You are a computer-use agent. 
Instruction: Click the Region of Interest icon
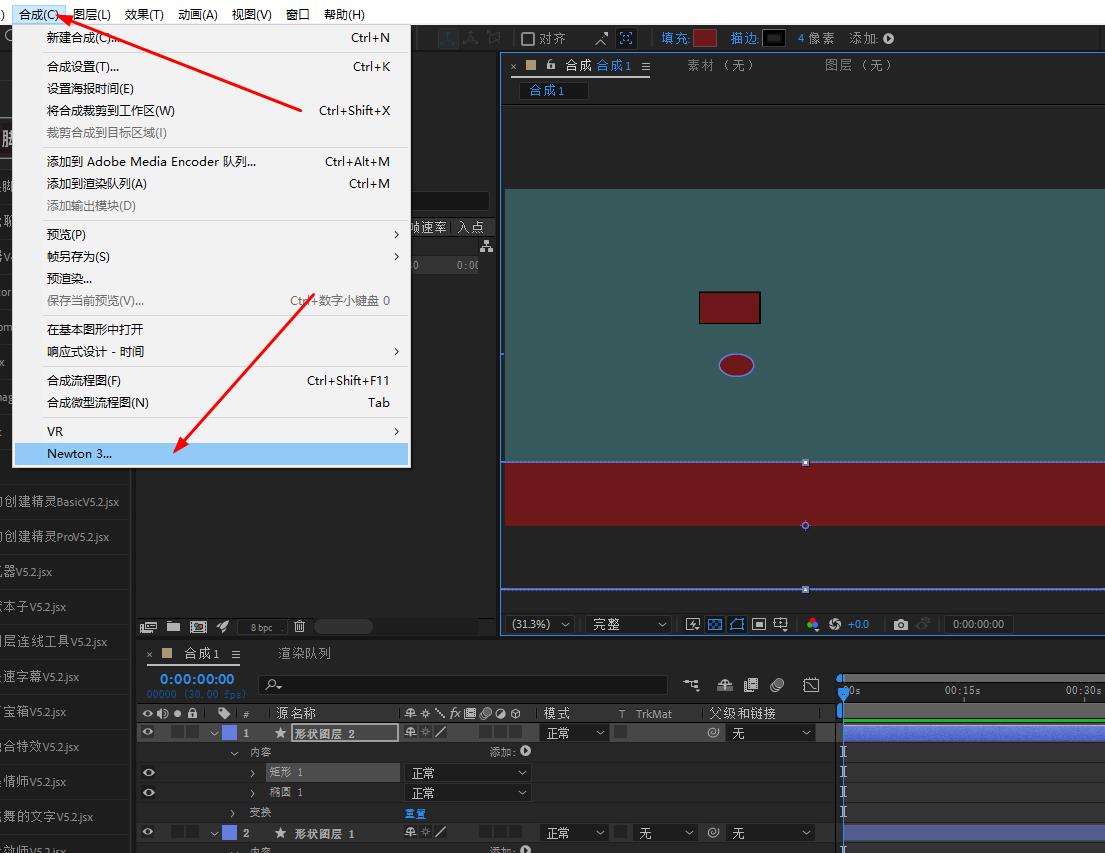(x=759, y=624)
